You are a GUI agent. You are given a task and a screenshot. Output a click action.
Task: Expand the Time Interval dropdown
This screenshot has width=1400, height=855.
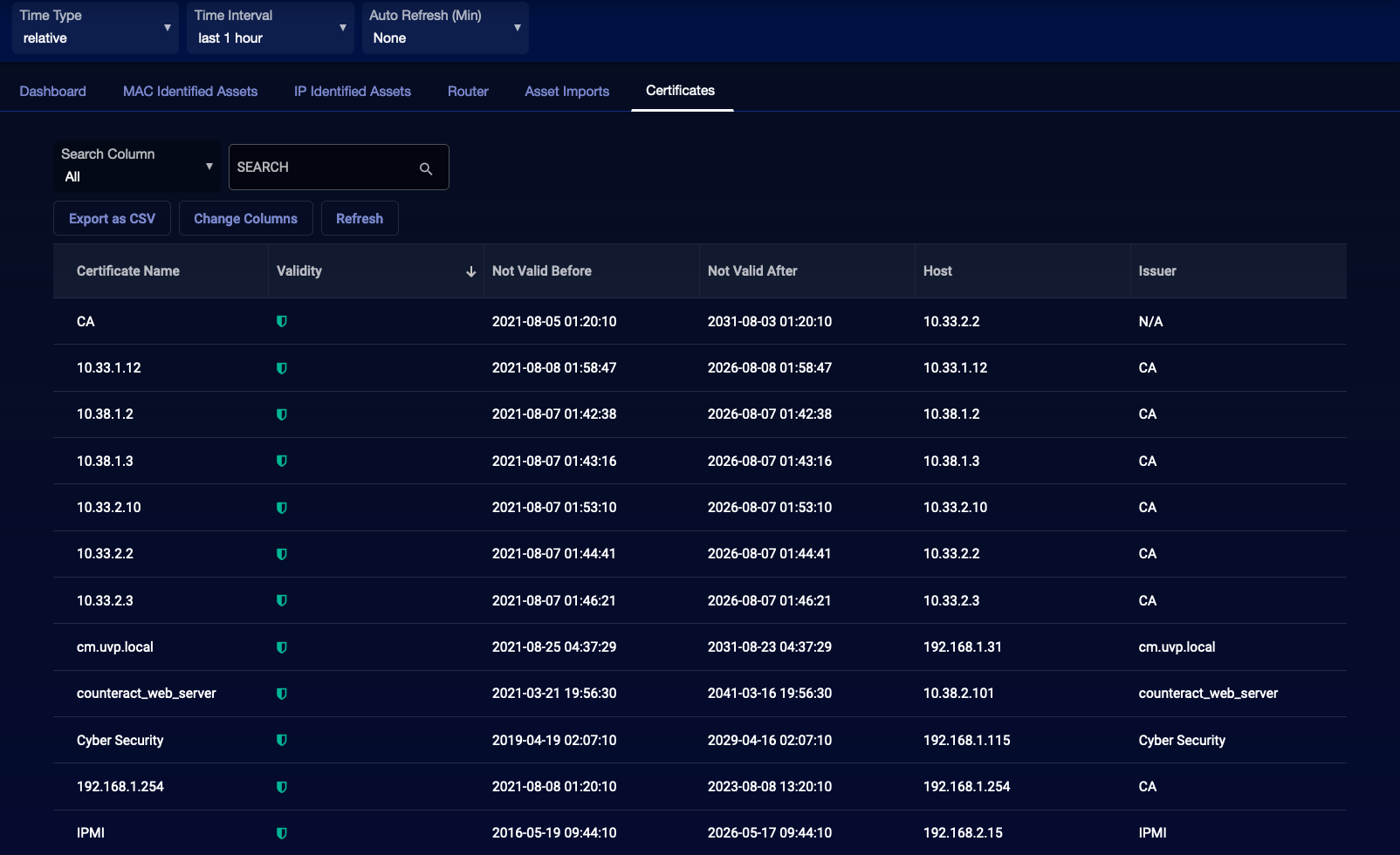tap(270, 28)
